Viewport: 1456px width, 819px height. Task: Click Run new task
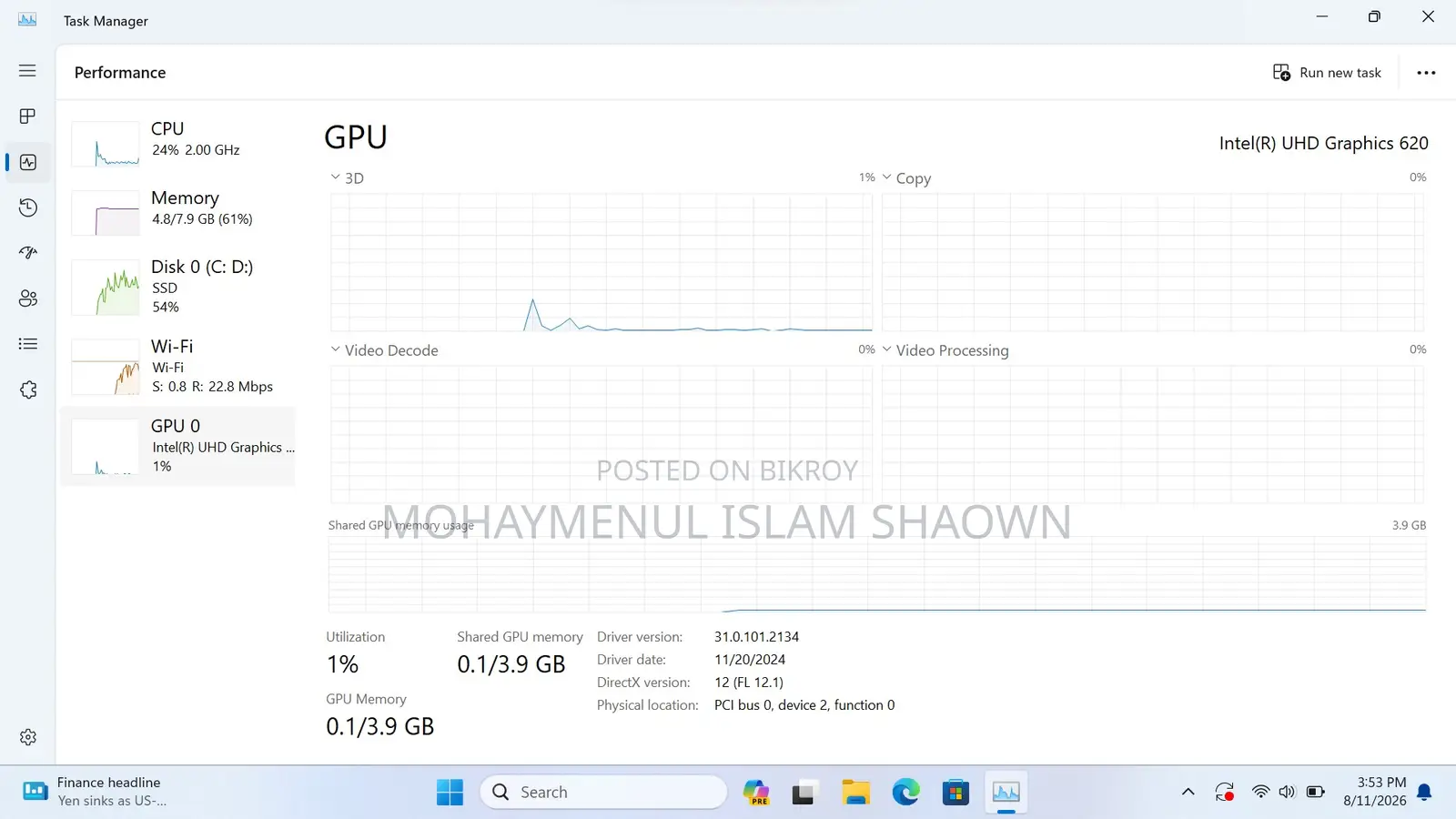click(x=1327, y=73)
